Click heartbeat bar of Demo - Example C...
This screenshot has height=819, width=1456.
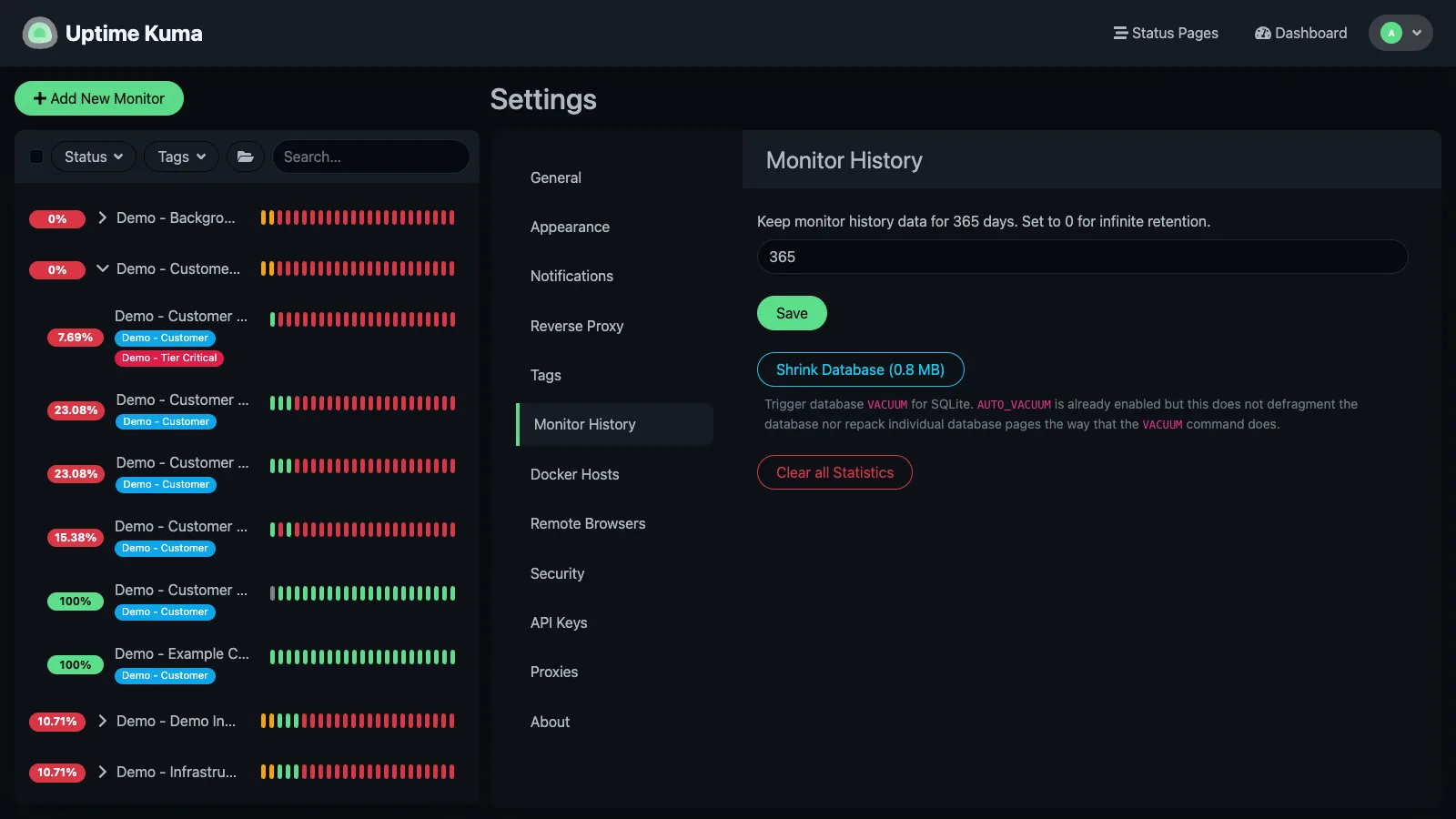362,657
